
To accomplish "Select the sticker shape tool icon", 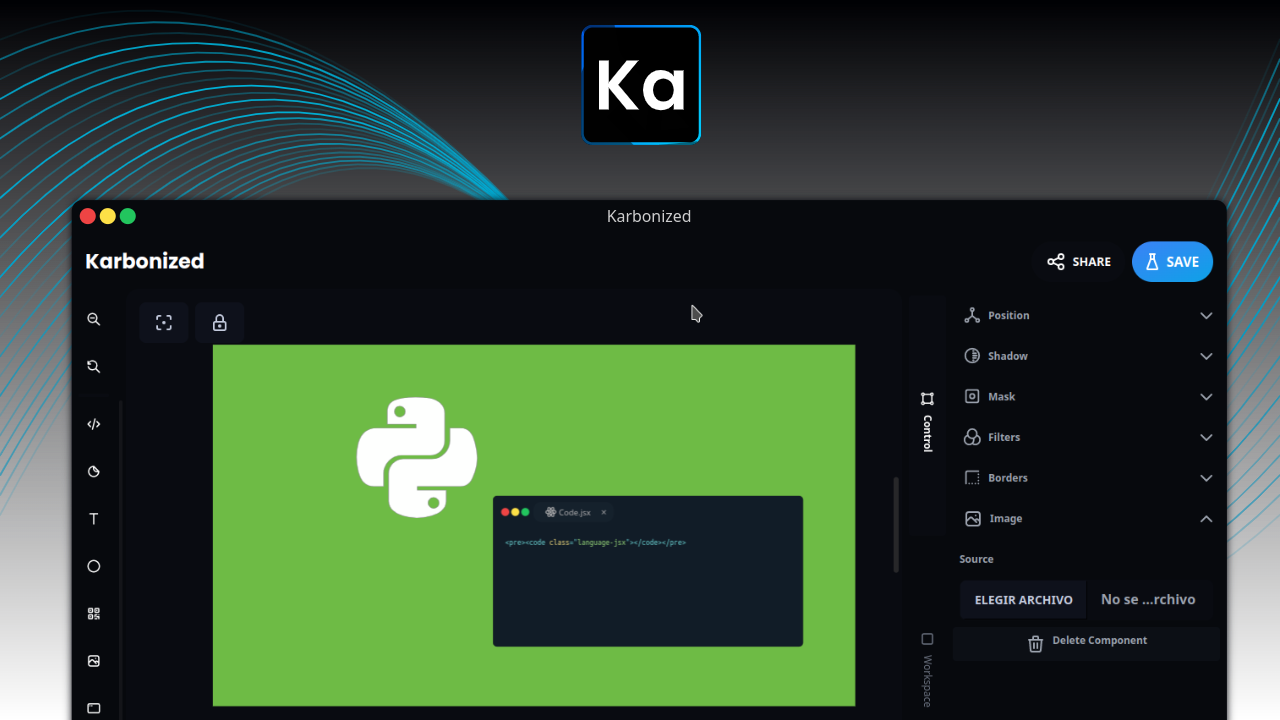I will [x=94, y=471].
